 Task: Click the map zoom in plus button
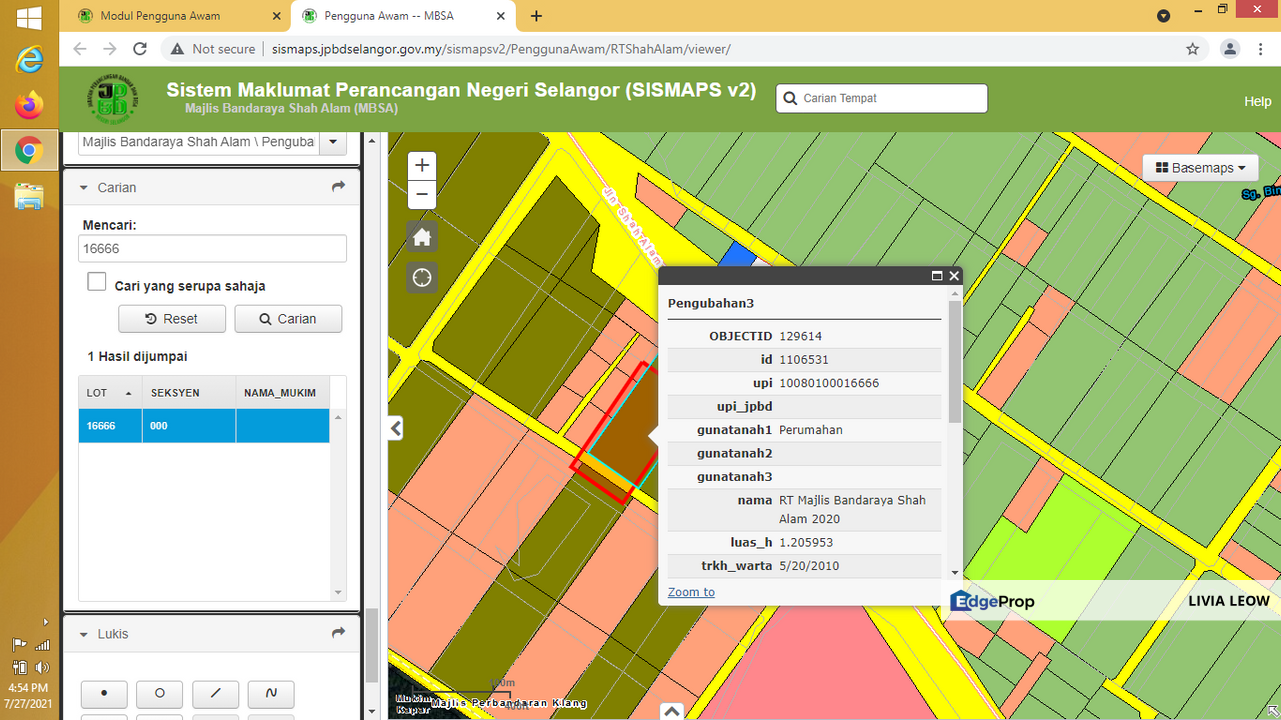coord(422,165)
